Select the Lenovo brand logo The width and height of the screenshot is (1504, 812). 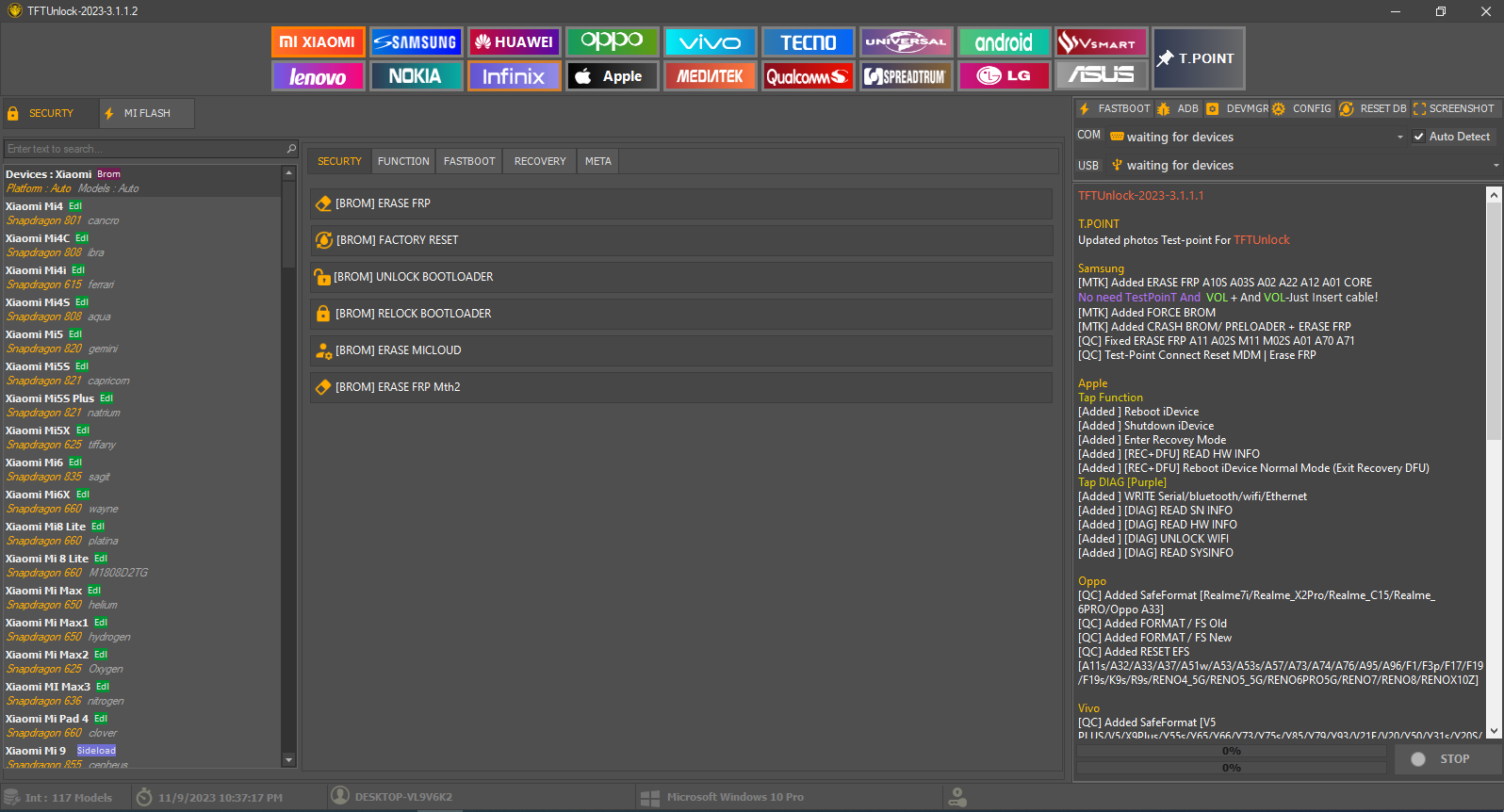click(318, 75)
